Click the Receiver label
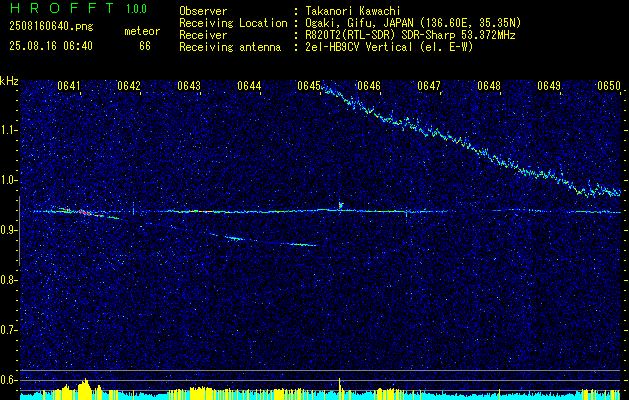The height and width of the screenshot is (400, 629). pos(203,35)
